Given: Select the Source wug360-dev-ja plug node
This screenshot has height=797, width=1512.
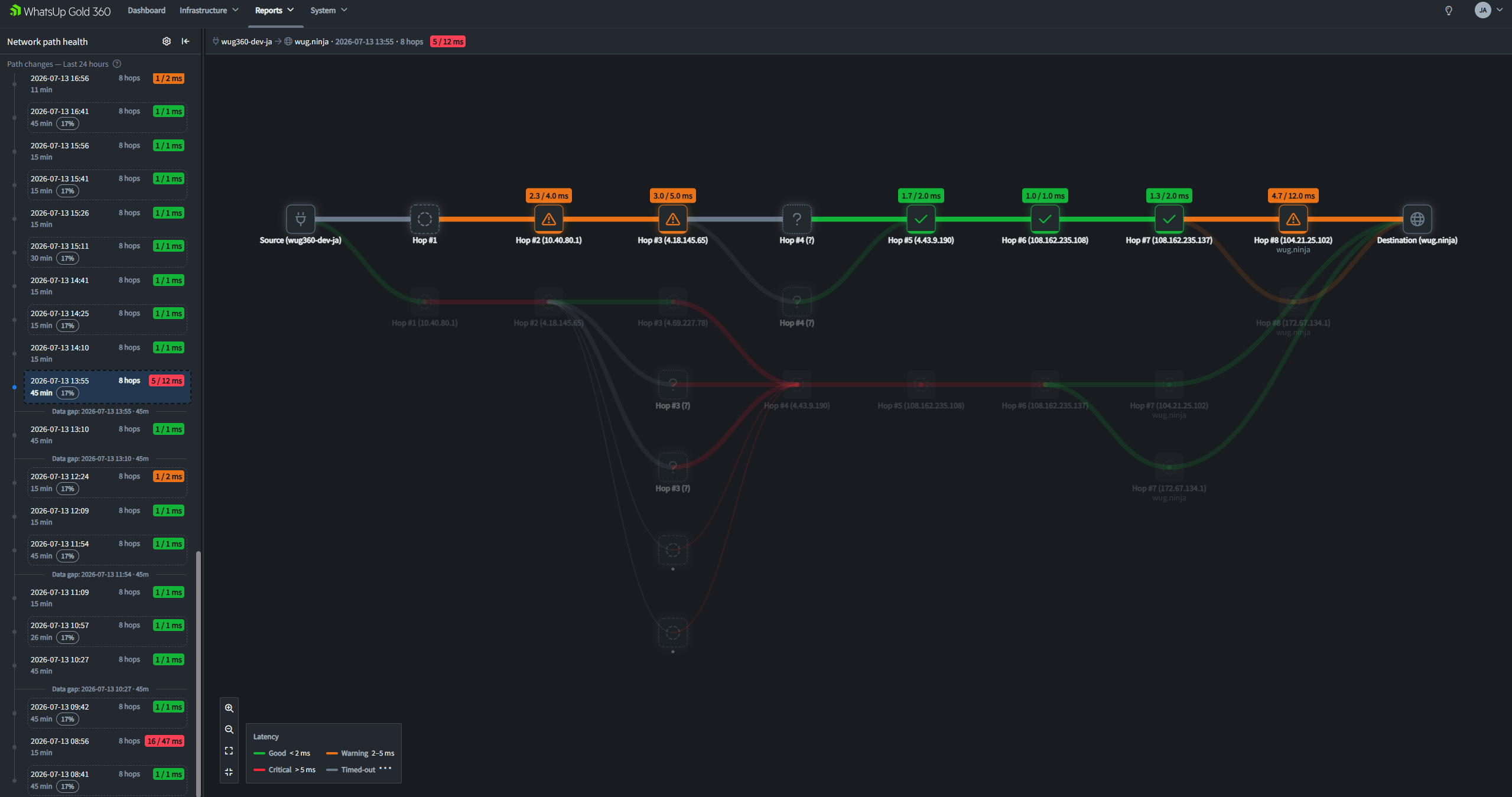Looking at the screenshot, I should (301, 219).
